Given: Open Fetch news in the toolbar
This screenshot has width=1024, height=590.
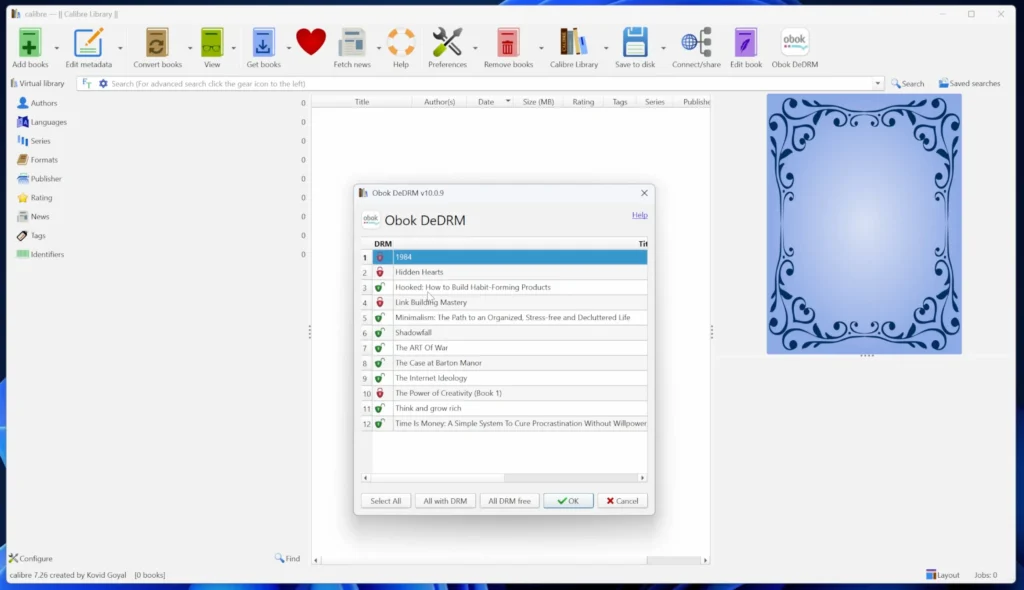Looking at the screenshot, I should 352,43.
